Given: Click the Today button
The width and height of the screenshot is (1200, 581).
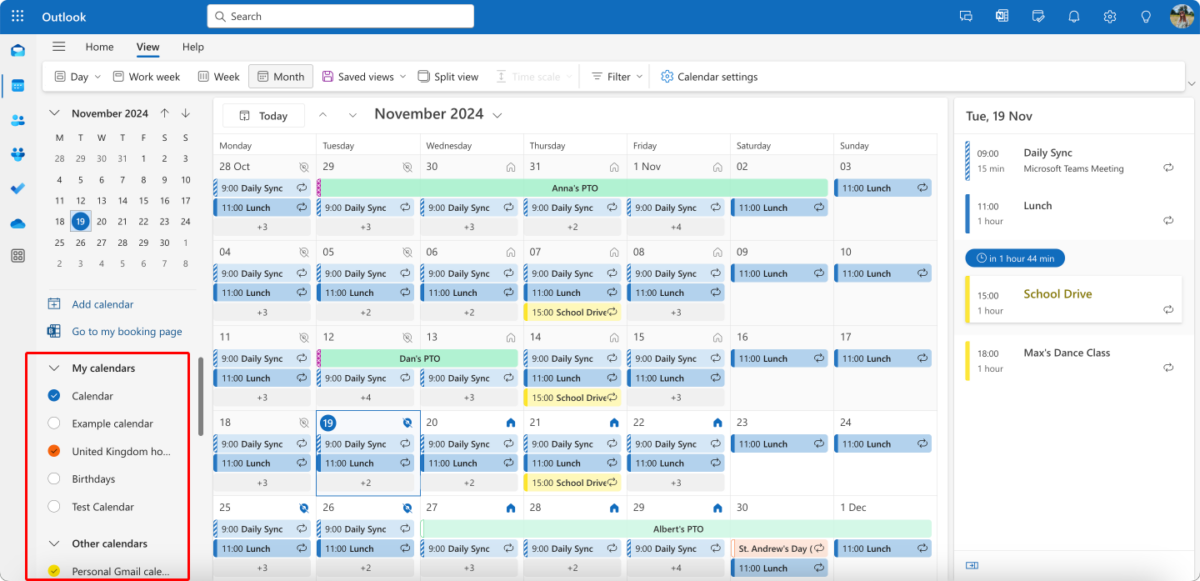Looking at the screenshot, I should [x=263, y=115].
